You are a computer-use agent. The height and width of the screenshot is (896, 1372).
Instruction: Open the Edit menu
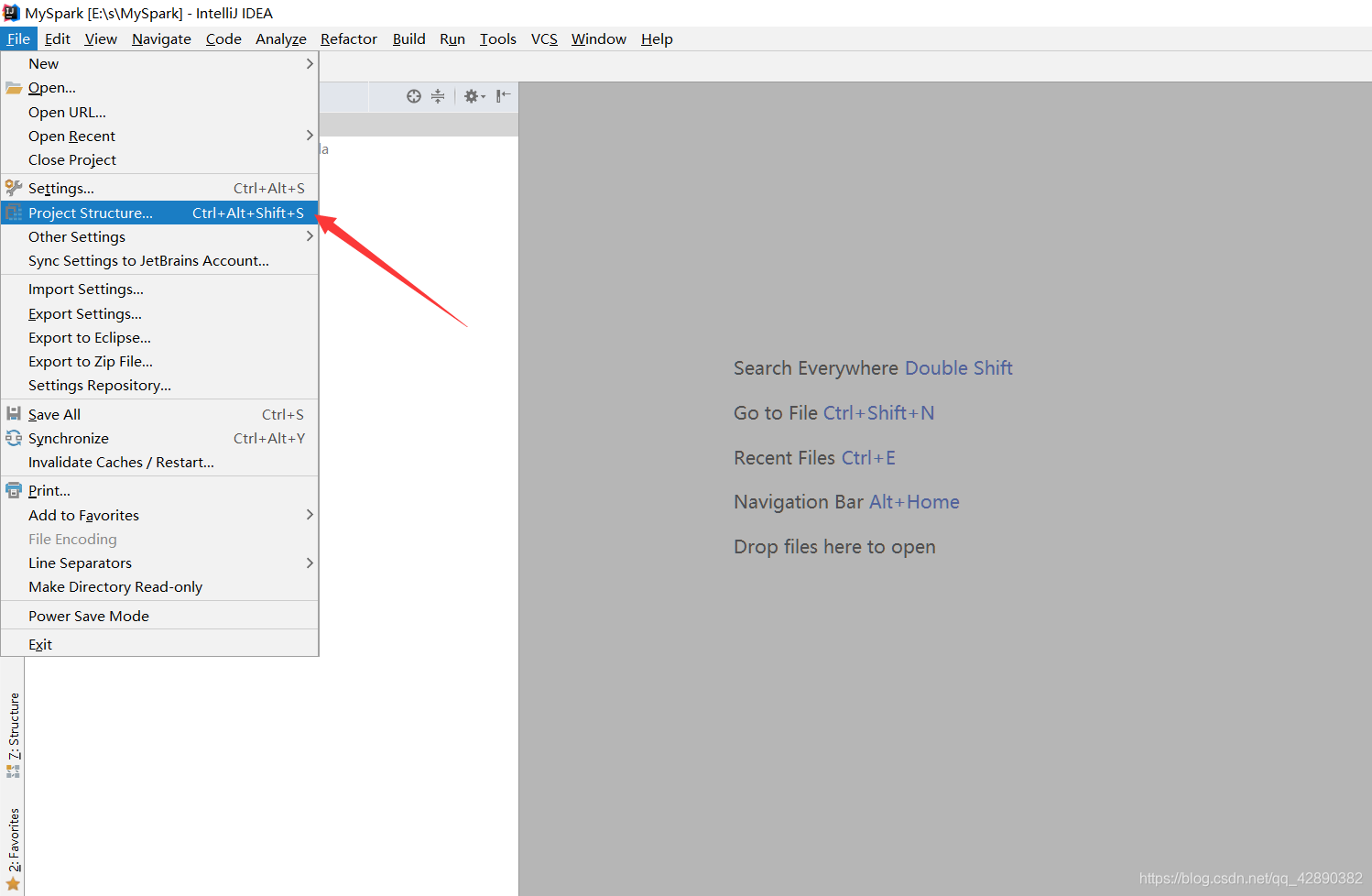click(58, 38)
